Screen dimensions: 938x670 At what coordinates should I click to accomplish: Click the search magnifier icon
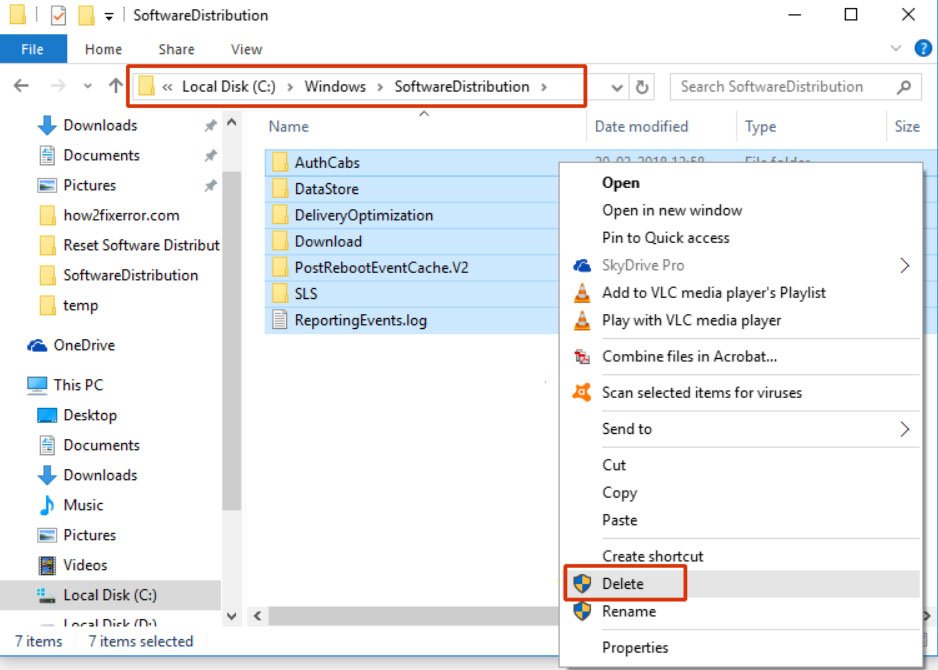click(904, 87)
